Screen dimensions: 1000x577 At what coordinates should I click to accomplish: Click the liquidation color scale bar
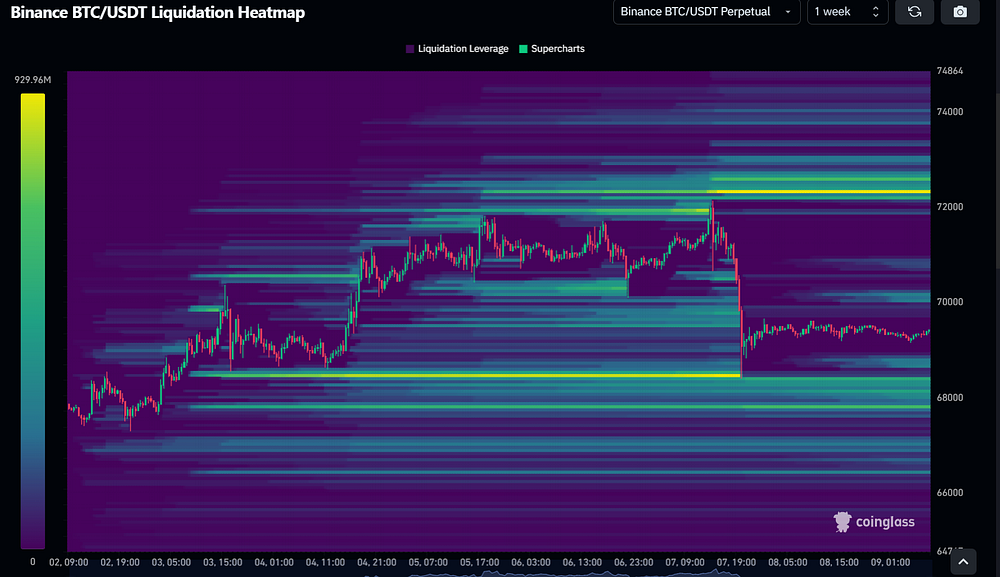tap(33, 321)
